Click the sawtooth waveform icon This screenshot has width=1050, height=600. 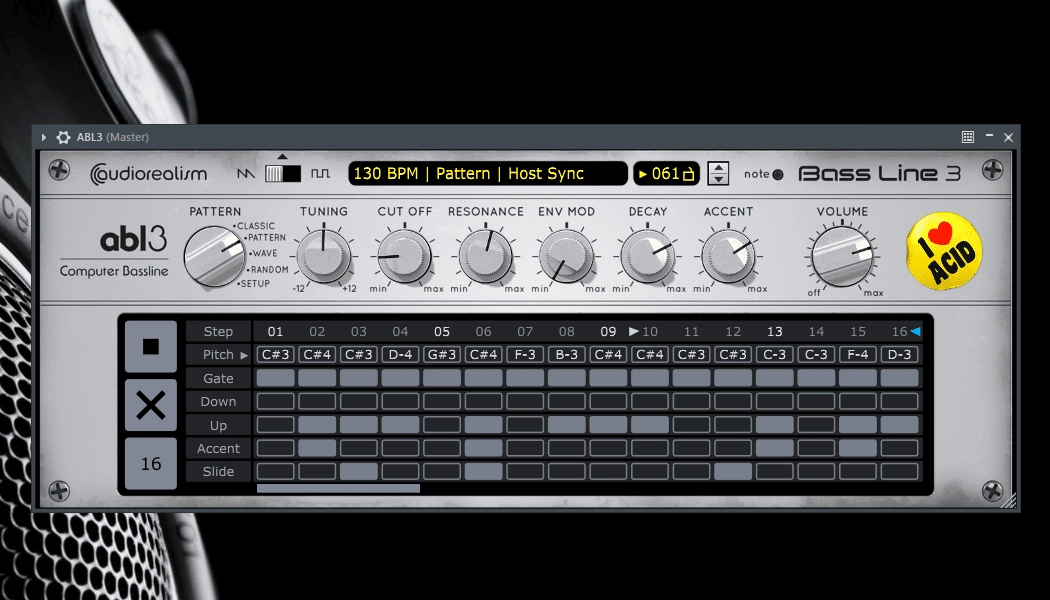[x=246, y=174]
